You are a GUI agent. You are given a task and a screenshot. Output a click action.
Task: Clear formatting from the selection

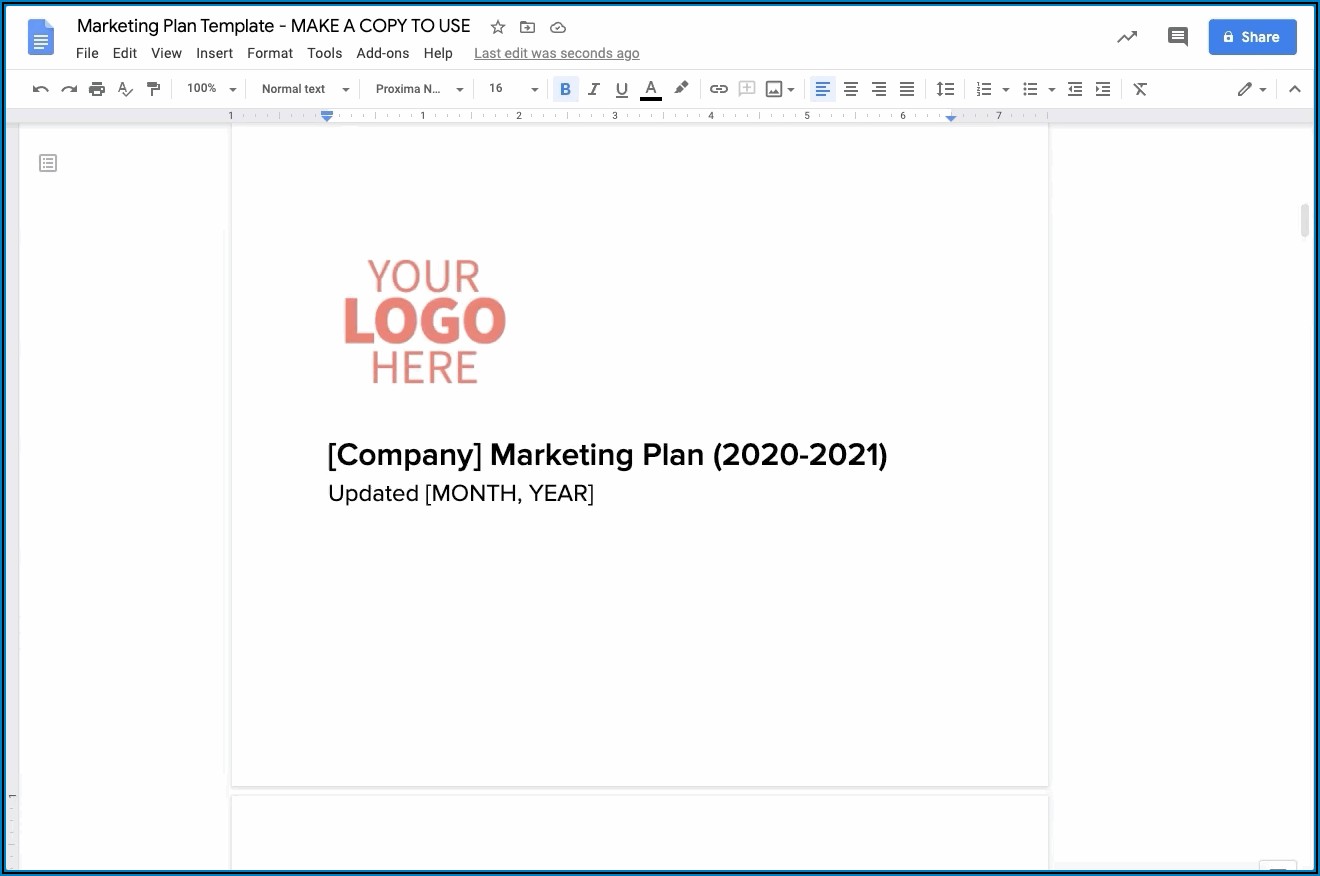coord(1140,89)
